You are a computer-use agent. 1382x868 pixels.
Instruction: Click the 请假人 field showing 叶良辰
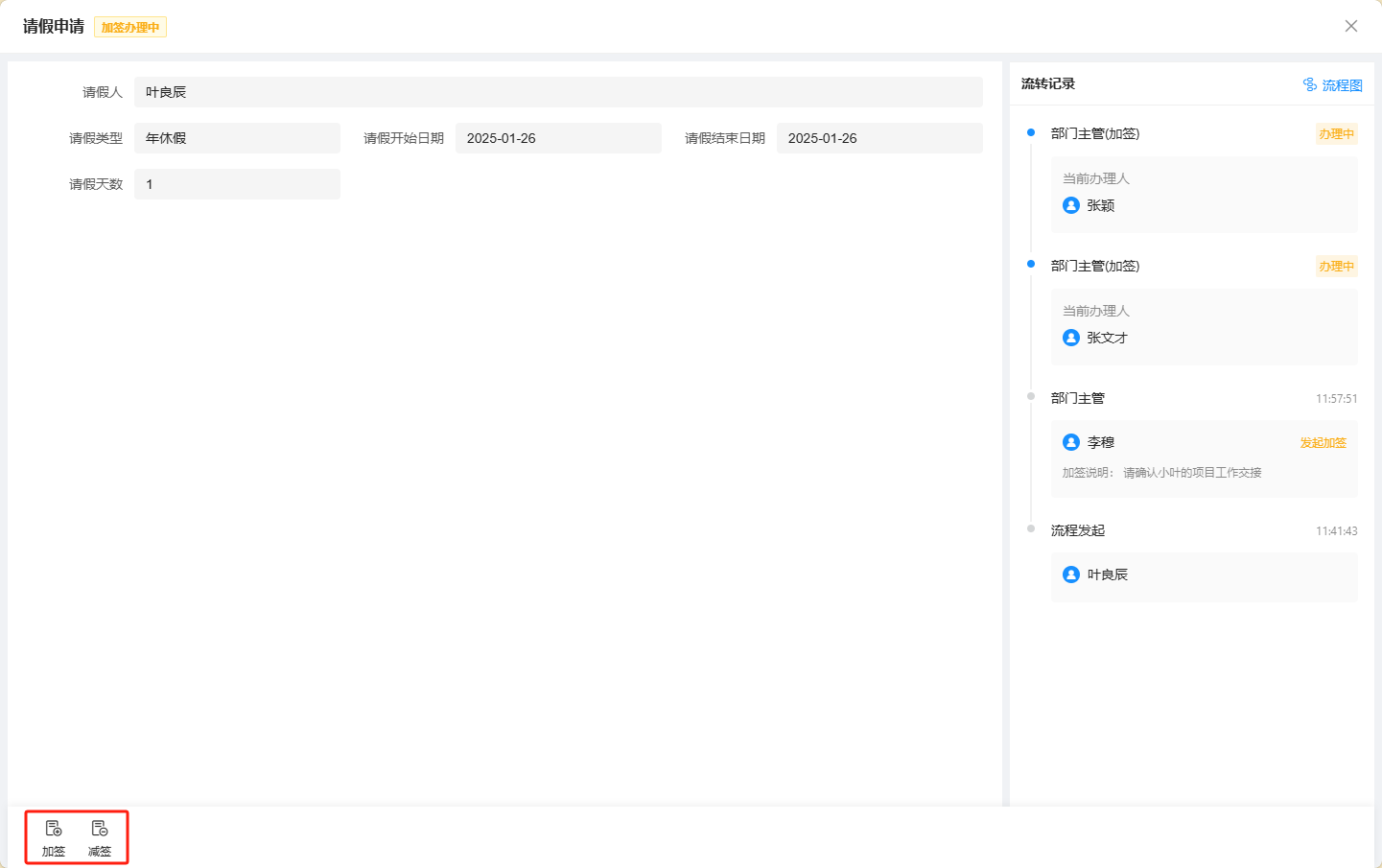tap(558, 92)
